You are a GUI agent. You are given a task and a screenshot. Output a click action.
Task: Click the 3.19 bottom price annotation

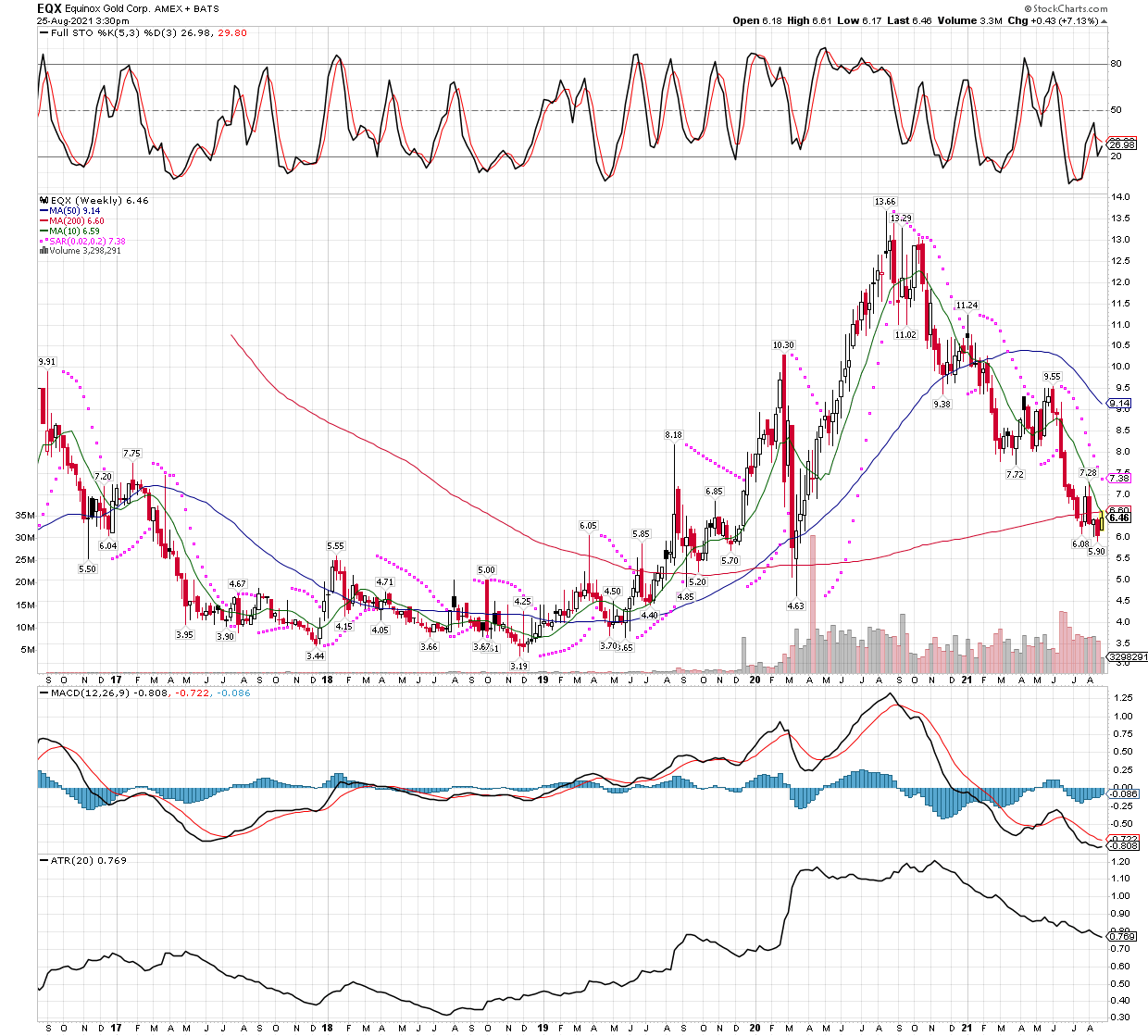point(518,667)
